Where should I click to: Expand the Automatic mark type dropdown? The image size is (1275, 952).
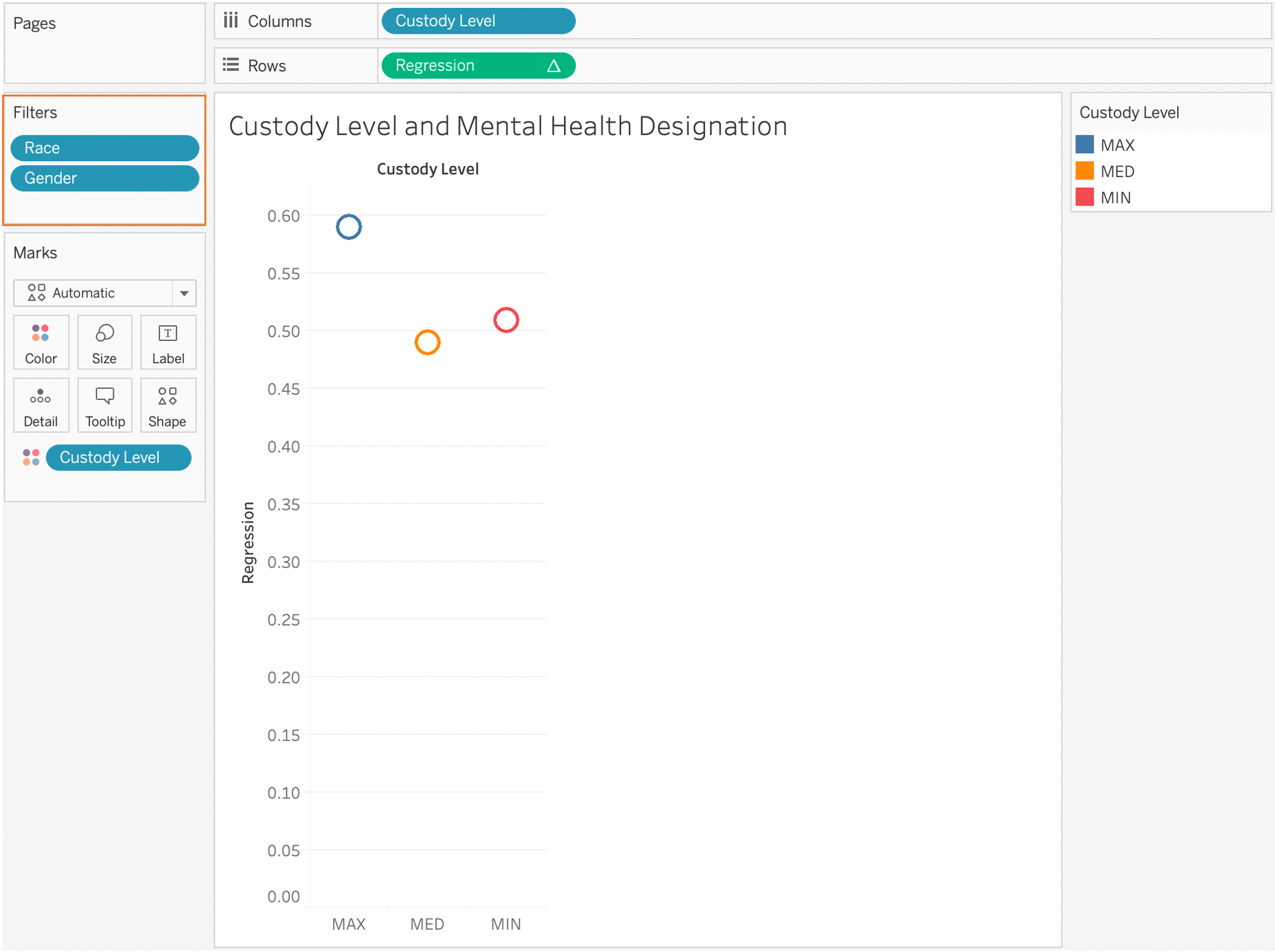tap(185, 293)
